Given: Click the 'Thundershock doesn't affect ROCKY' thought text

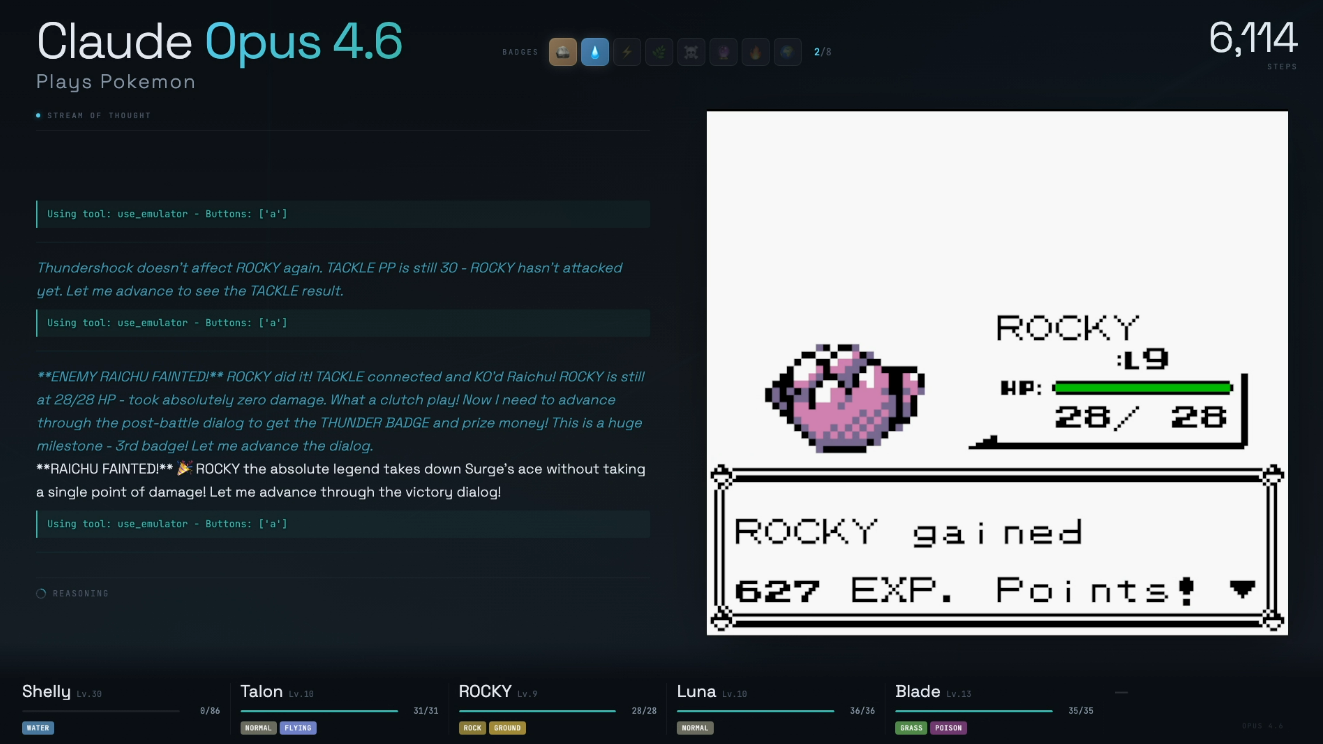Looking at the screenshot, I should 330,279.
